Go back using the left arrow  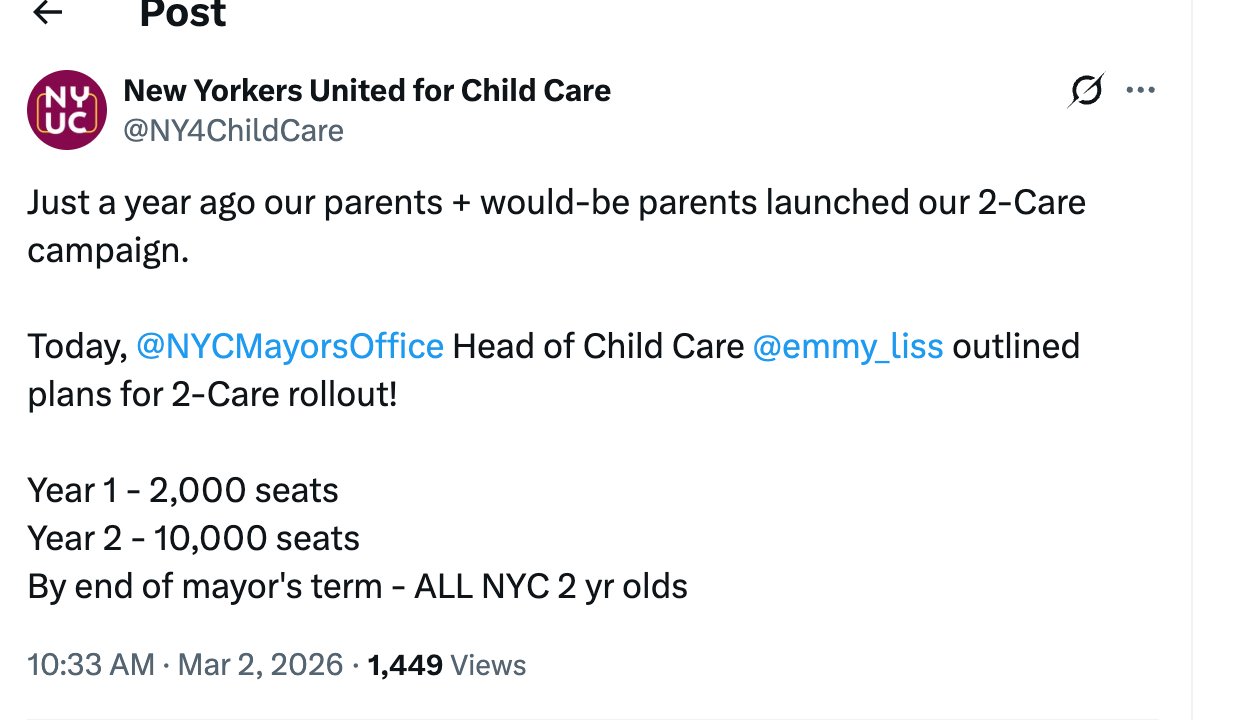pyautogui.click(x=47, y=12)
